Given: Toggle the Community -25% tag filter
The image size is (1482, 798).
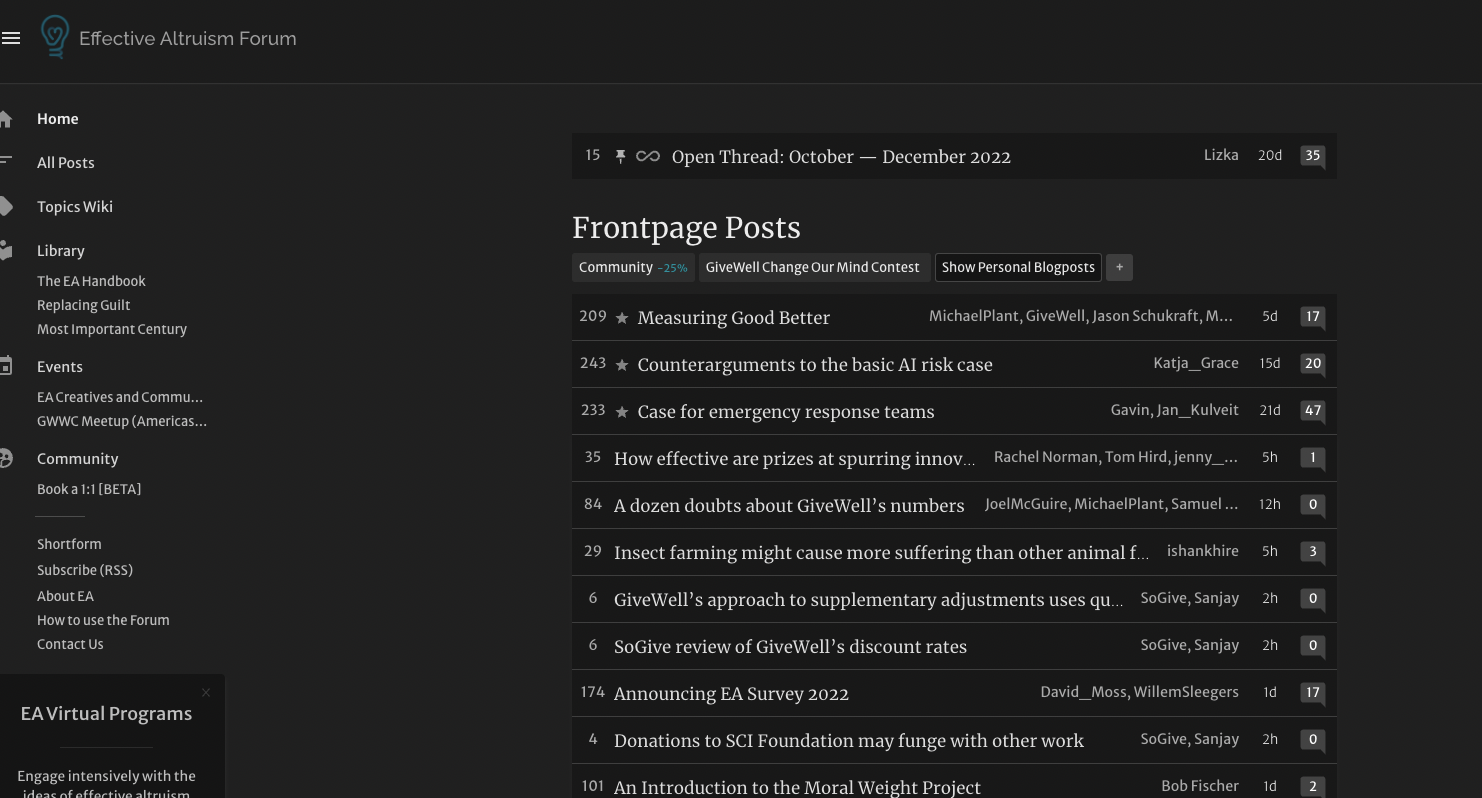Looking at the screenshot, I should tap(633, 267).
